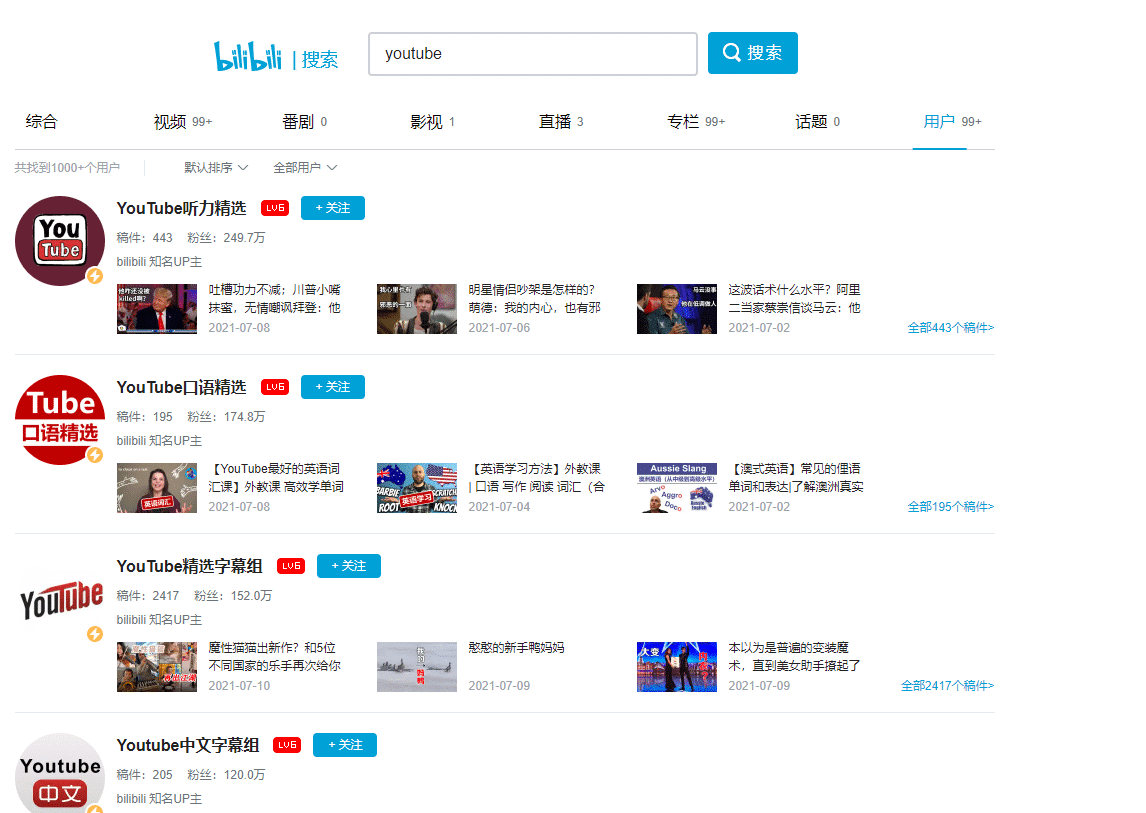
Task: Click 粉丝：249.7万 follower count
Action: click(226, 238)
